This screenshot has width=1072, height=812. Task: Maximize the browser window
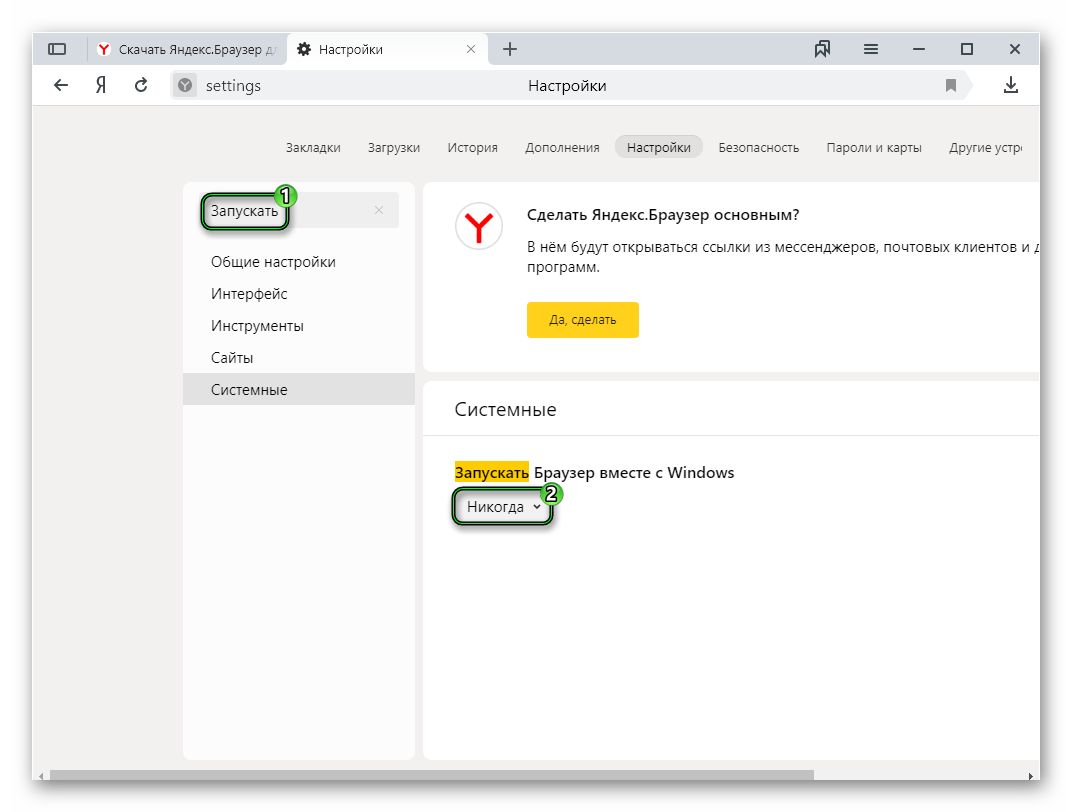[x=967, y=49]
